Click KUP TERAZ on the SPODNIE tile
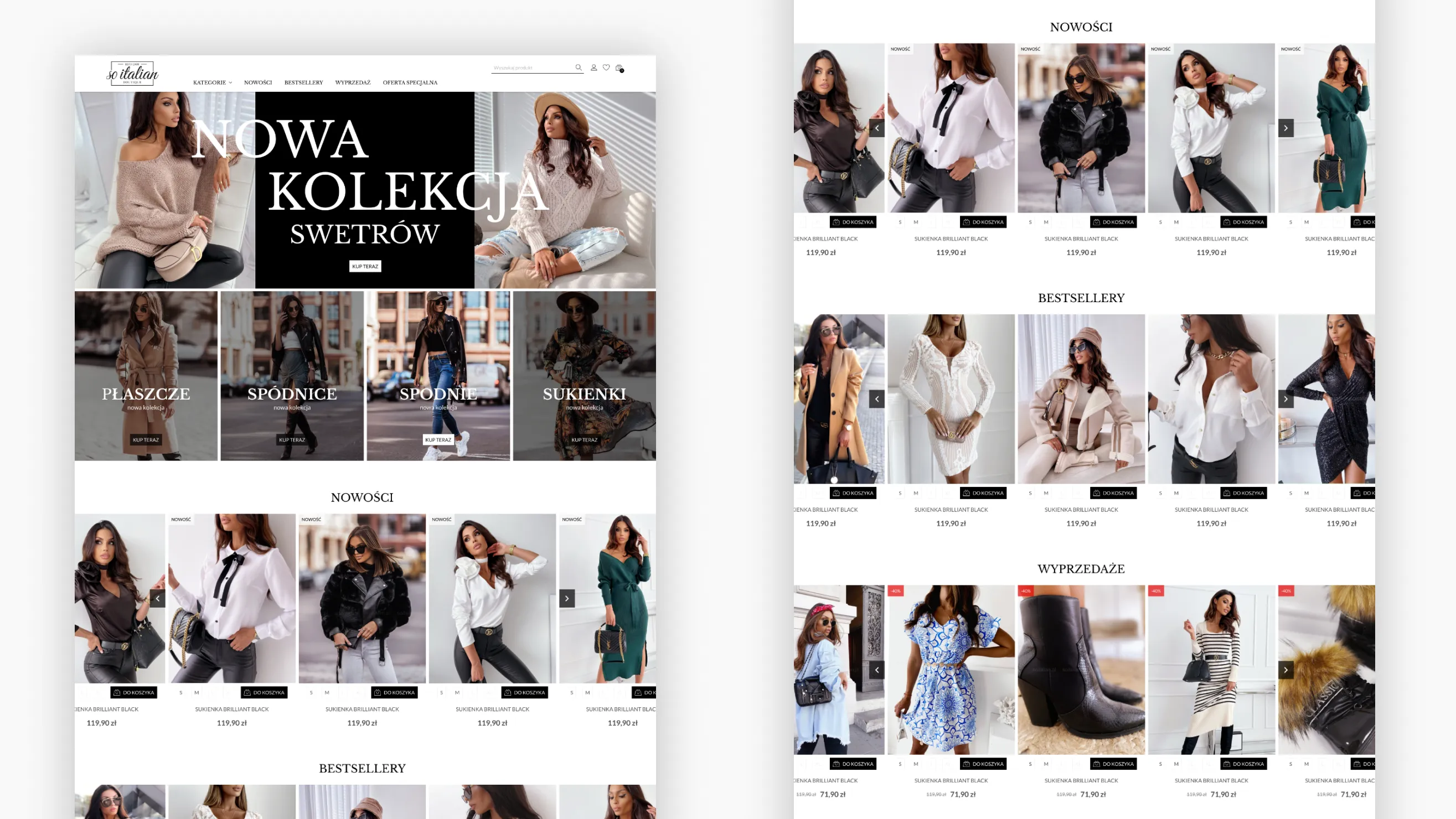 point(438,439)
